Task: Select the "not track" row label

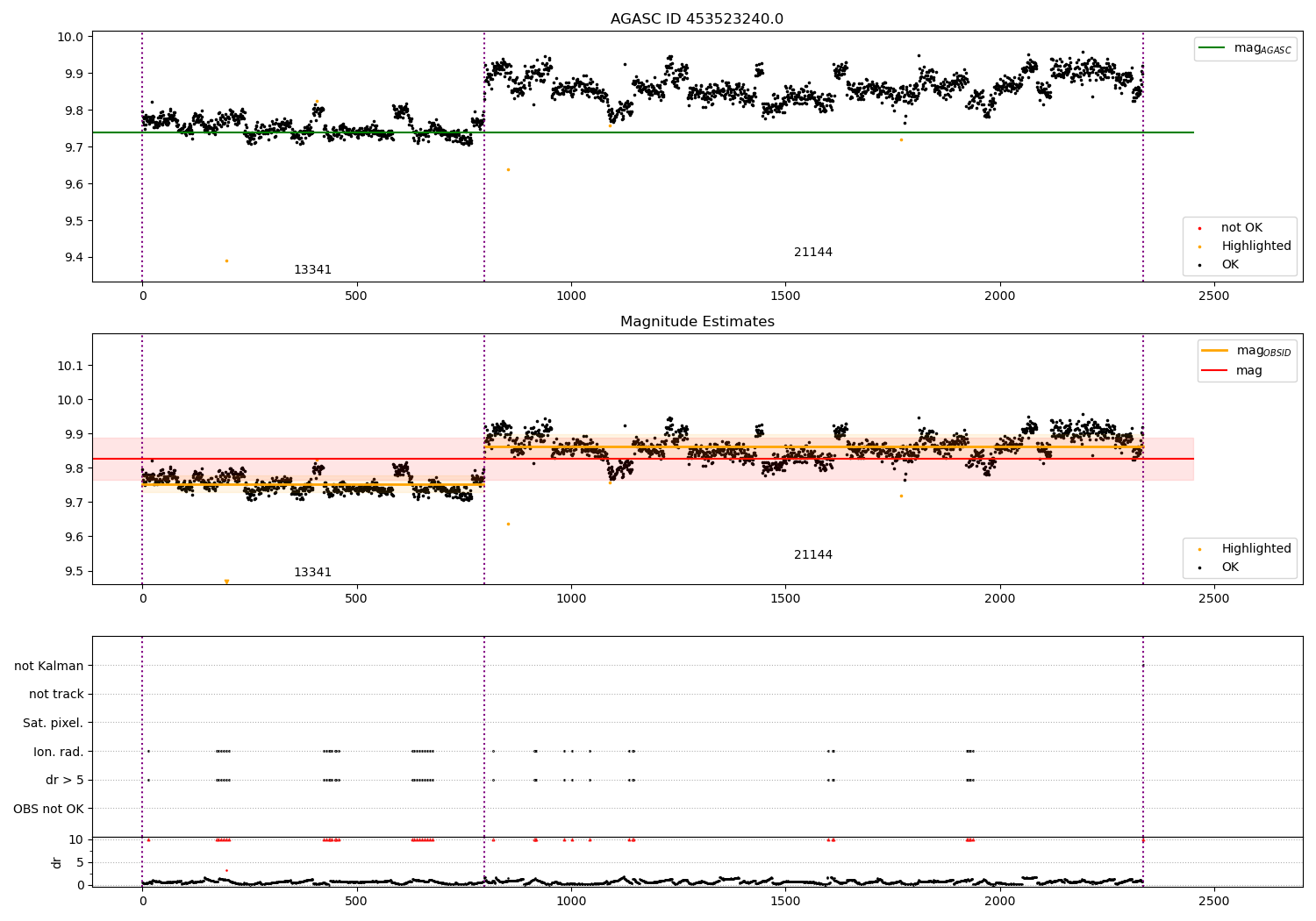Action: (x=56, y=695)
